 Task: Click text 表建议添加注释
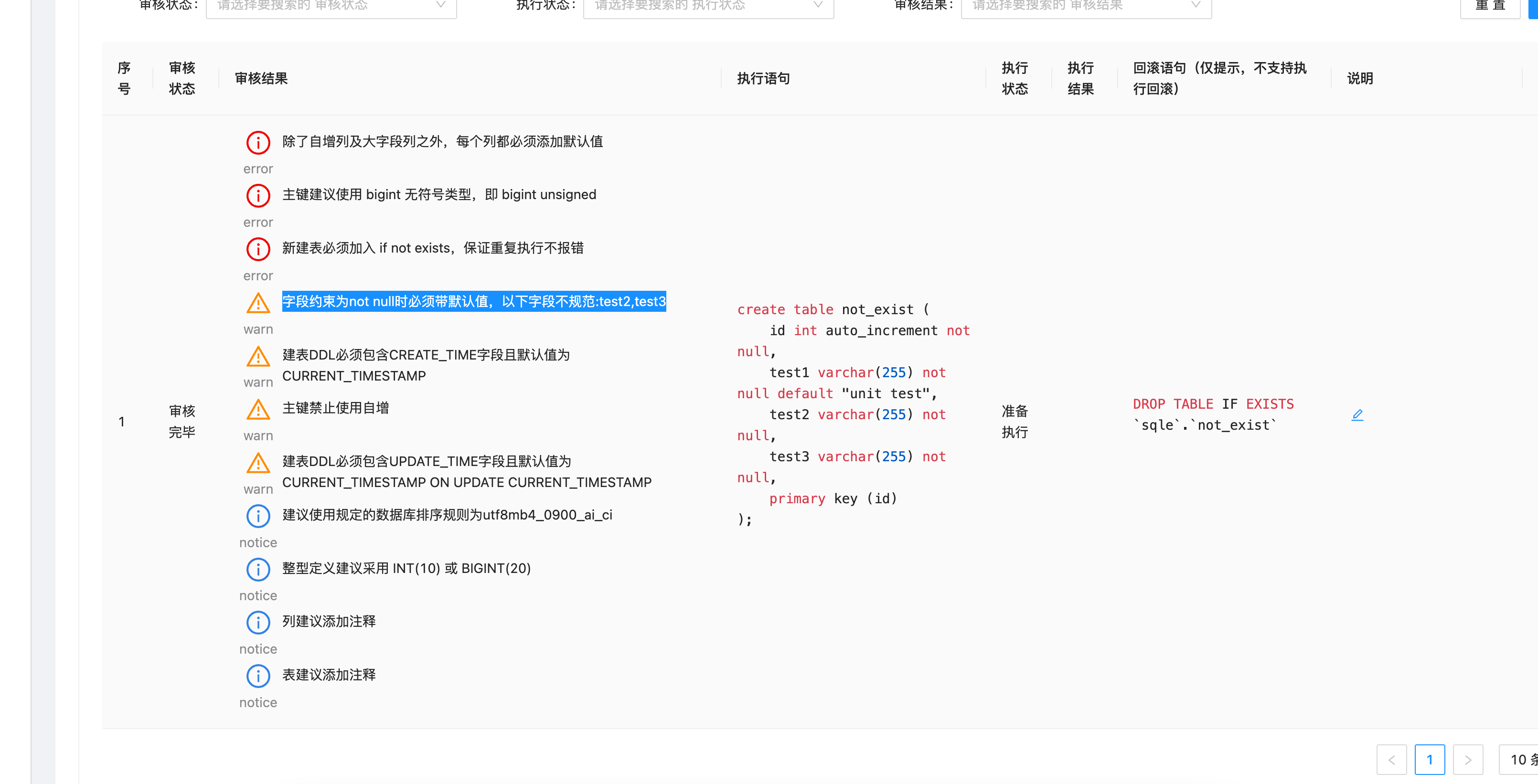pyautogui.click(x=329, y=675)
